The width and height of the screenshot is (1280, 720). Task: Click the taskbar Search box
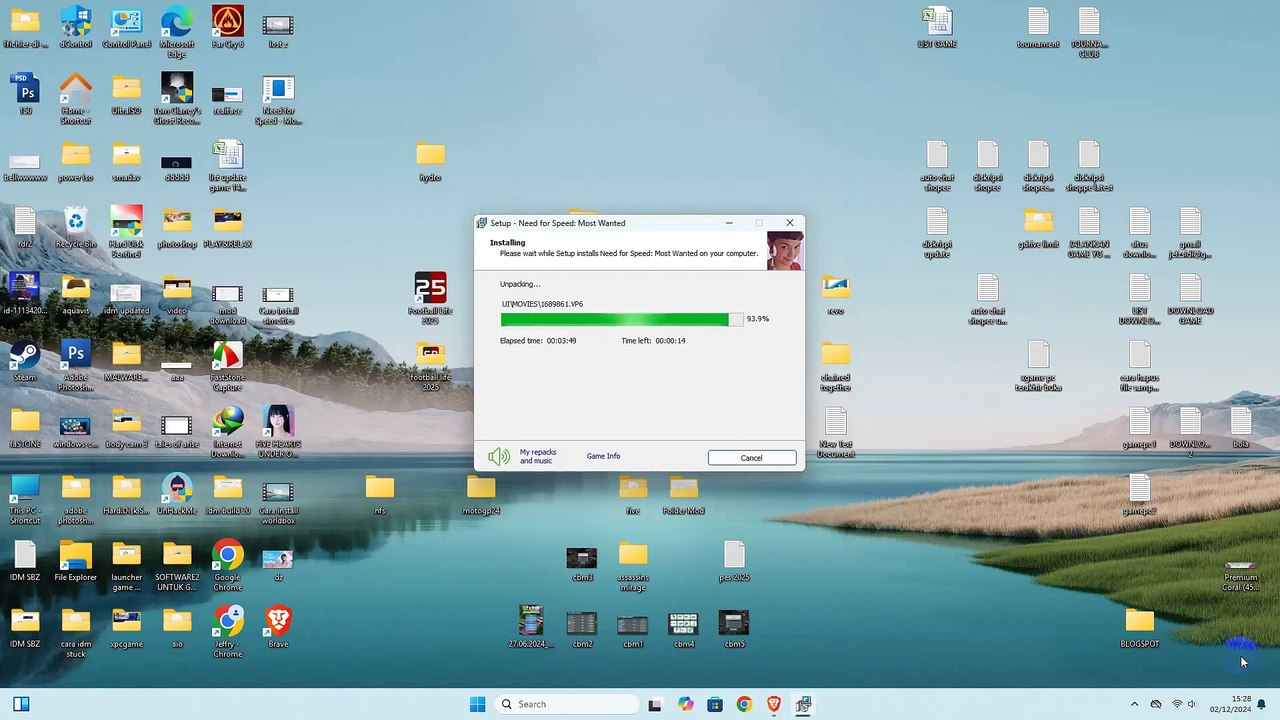[x=566, y=704]
